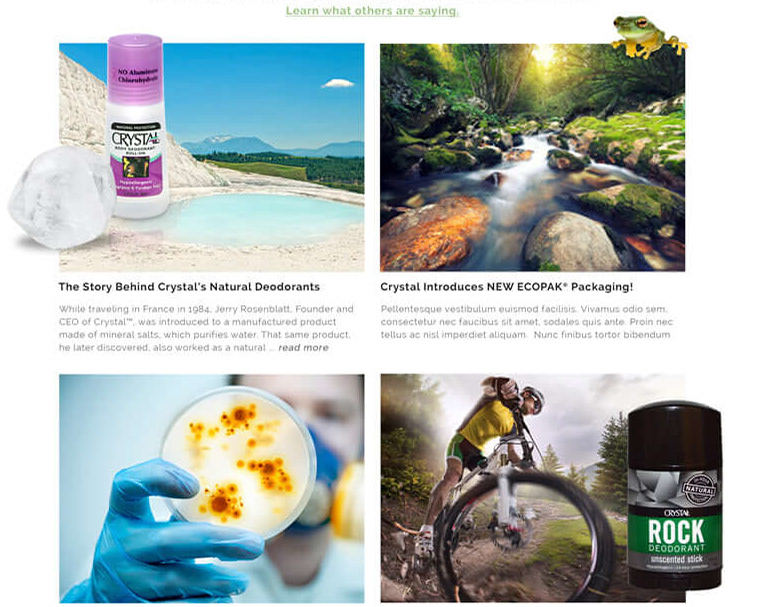Click the purple cap of the roll-on bottle
This screenshot has height=607, width=774.
pos(135,68)
